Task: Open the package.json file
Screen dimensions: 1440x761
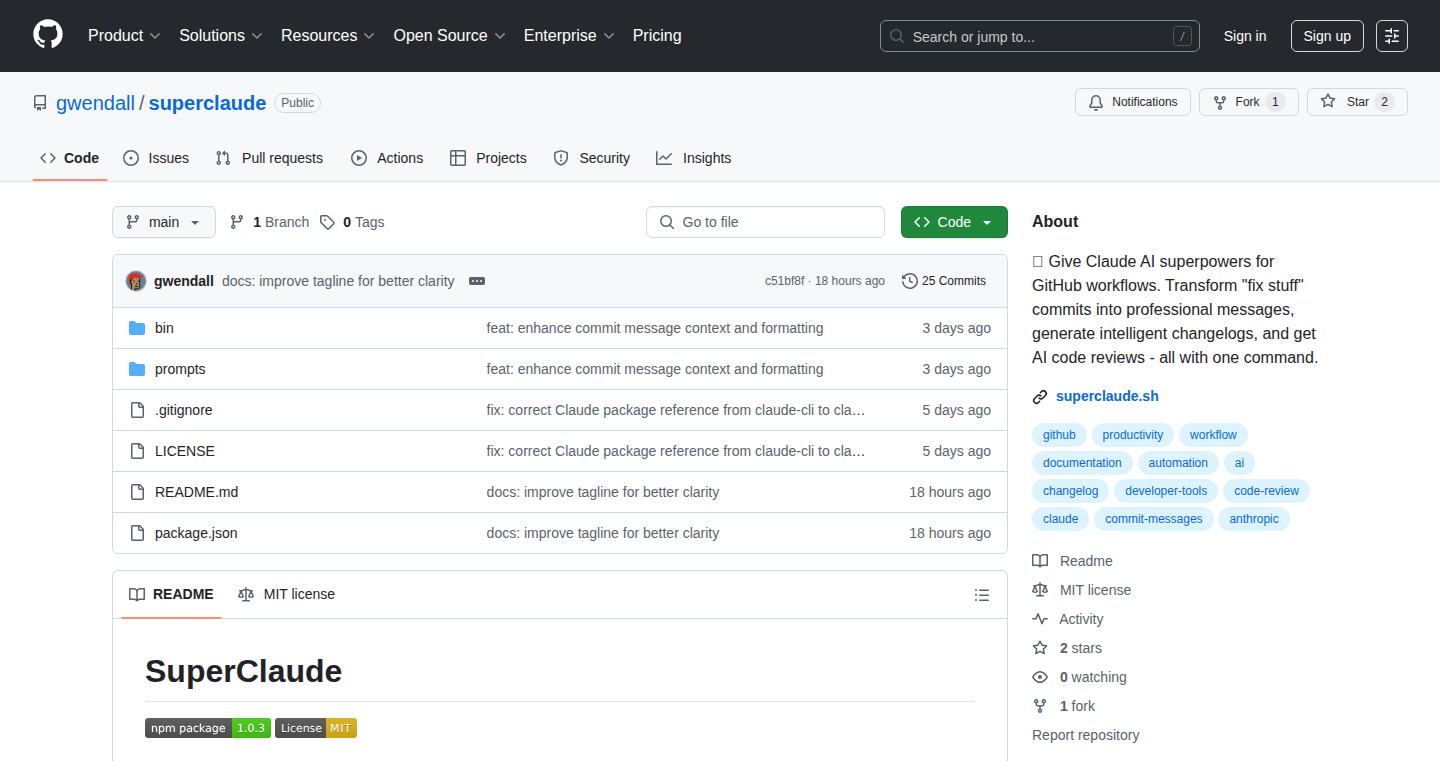Action: click(x=196, y=533)
